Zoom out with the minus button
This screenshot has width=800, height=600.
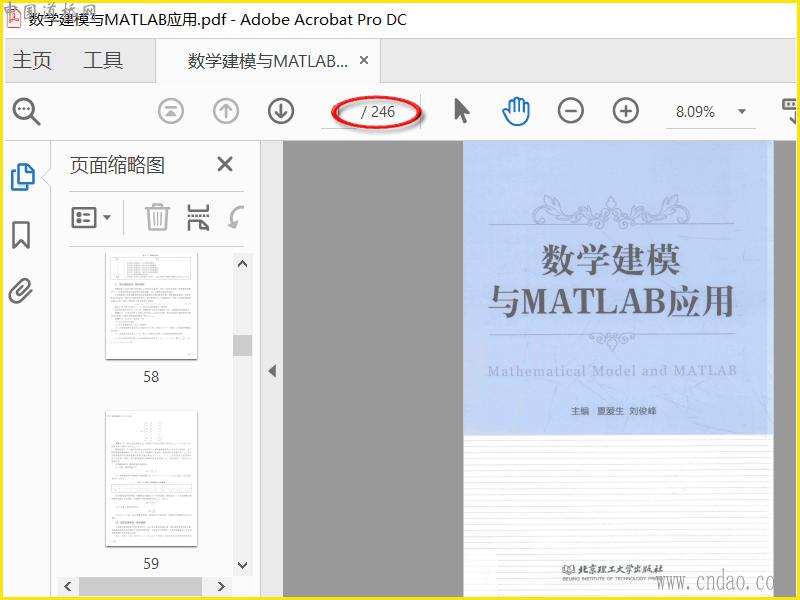pos(570,111)
